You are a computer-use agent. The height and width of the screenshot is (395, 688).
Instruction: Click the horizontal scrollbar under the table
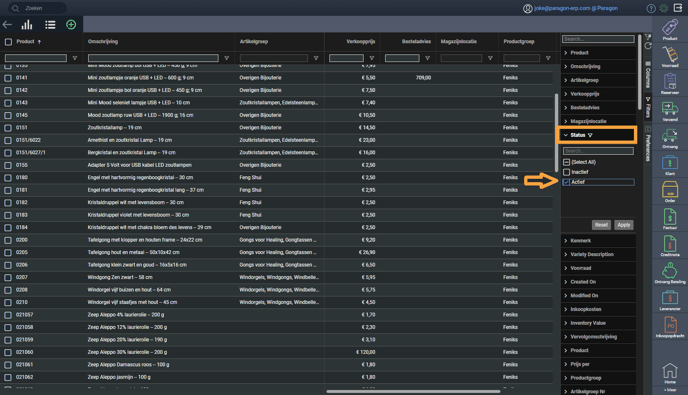tap(413, 391)
